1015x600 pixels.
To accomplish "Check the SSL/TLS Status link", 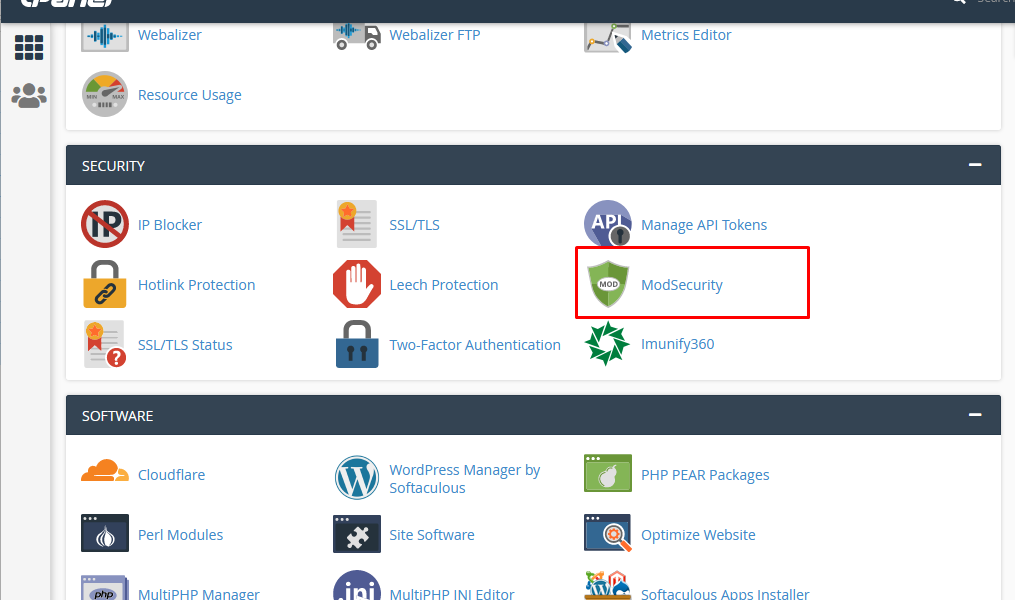I will click(x=185, y=345).
